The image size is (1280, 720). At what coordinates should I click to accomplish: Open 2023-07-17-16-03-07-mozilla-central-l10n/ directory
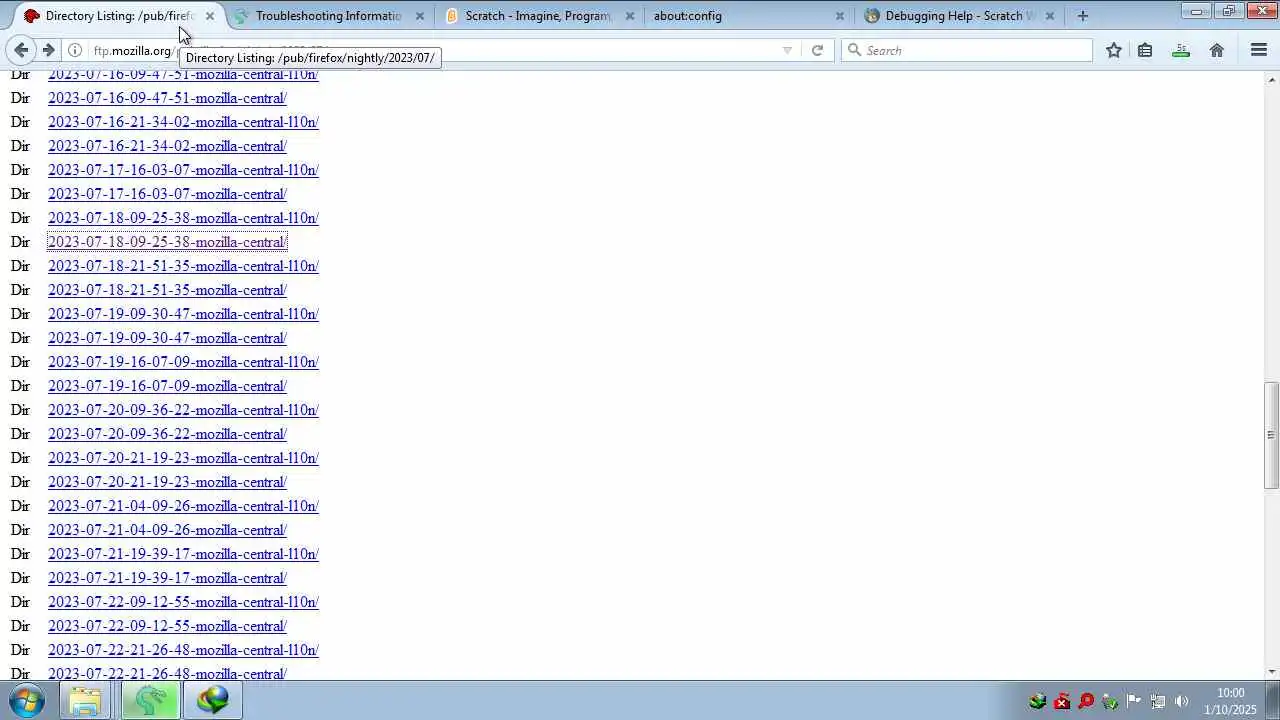tap(183, 170)
